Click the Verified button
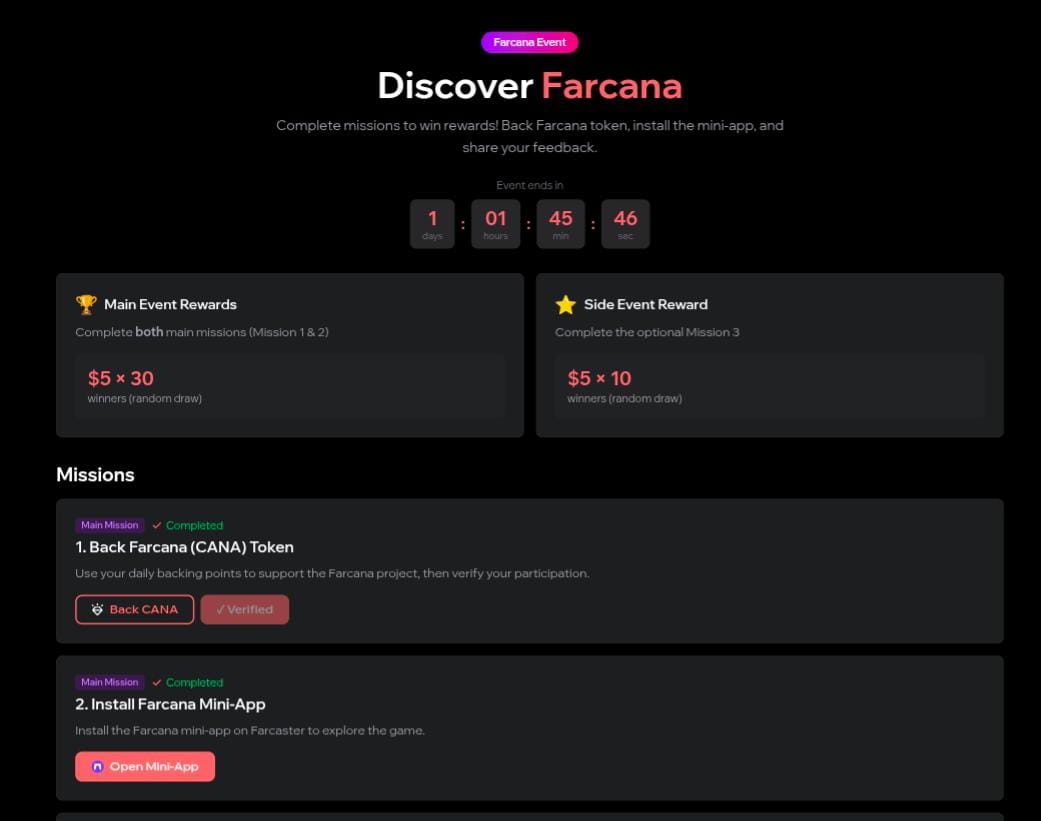 pyautogui.click(x=245, y=609)
